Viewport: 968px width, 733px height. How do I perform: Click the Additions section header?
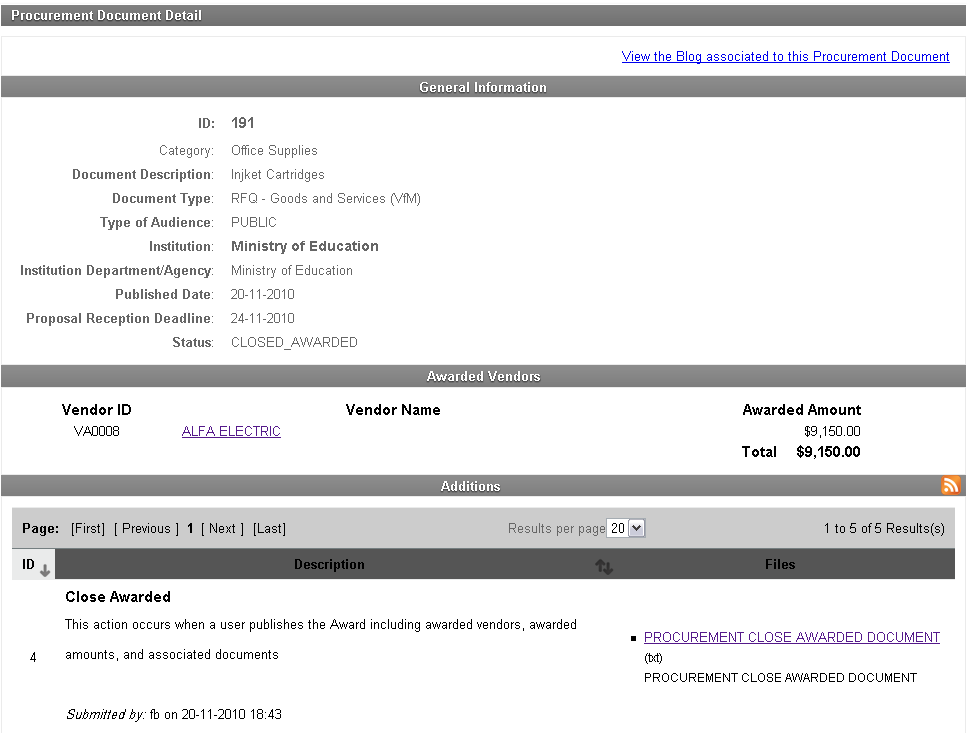470,486
